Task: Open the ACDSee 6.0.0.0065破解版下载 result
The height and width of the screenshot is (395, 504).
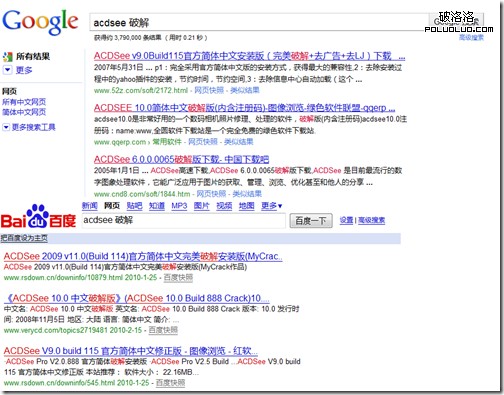Action: [181, 159]
